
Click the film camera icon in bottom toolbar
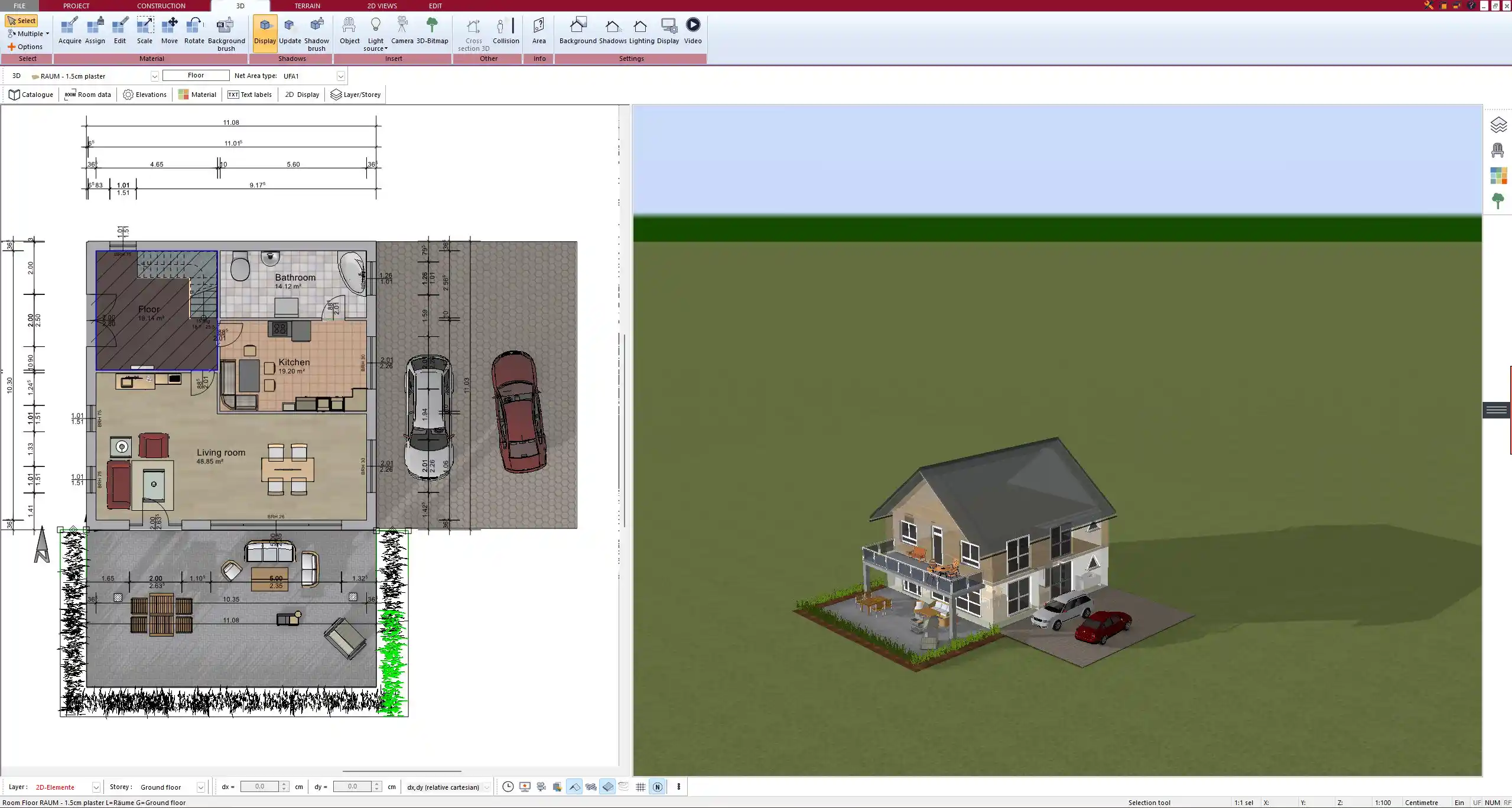point(541,787)
